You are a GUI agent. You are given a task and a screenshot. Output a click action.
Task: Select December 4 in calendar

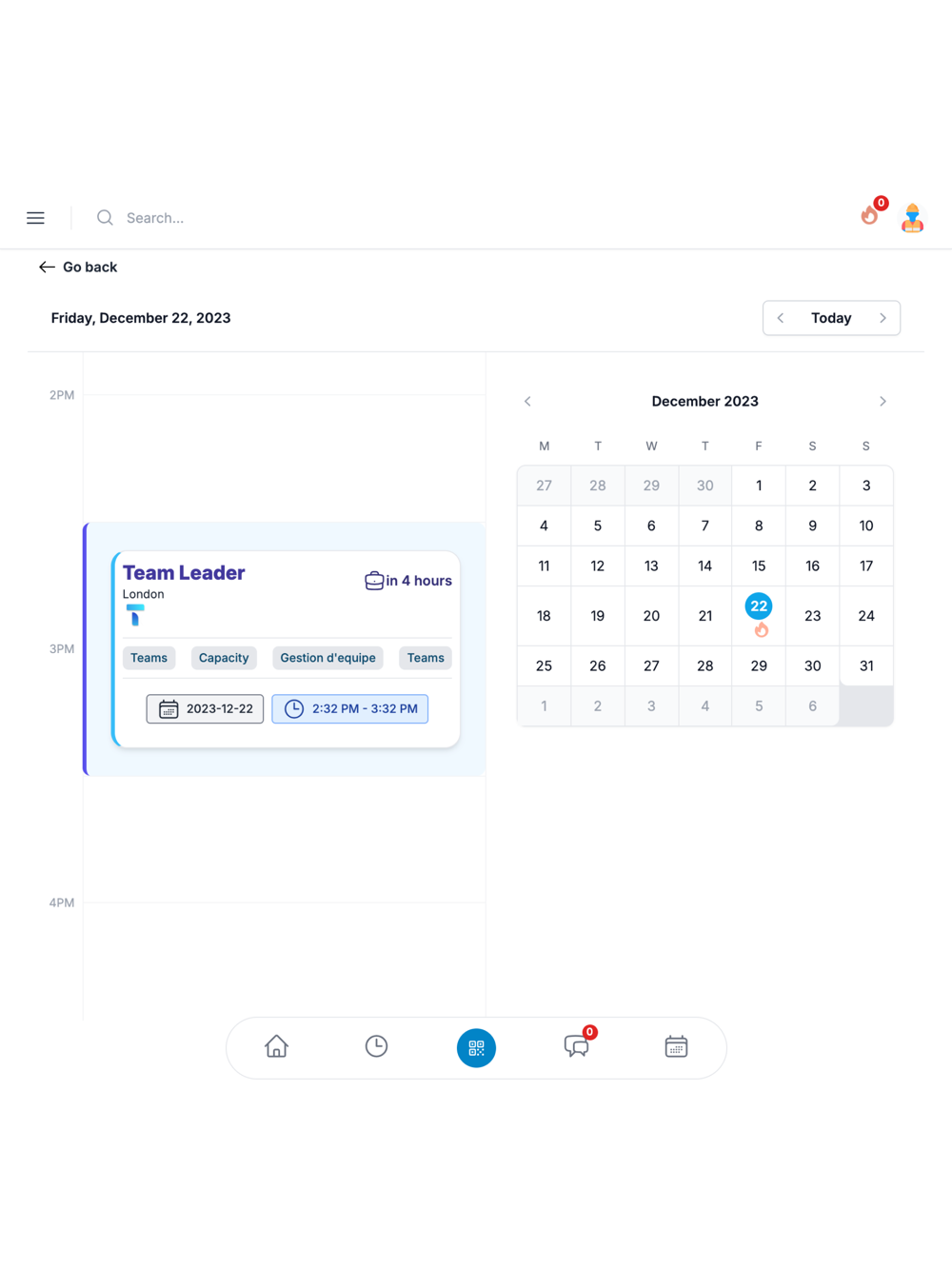click(544, 526)
